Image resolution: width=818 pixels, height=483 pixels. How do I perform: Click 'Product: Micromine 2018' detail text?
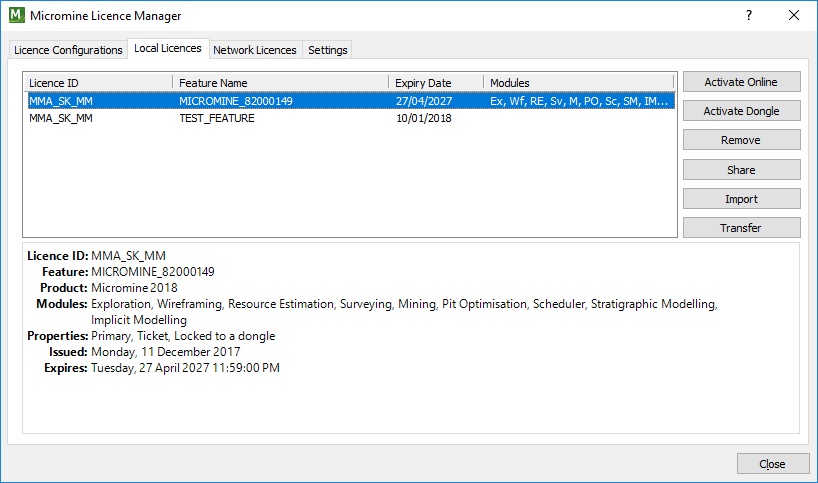(x=109, y=288)
